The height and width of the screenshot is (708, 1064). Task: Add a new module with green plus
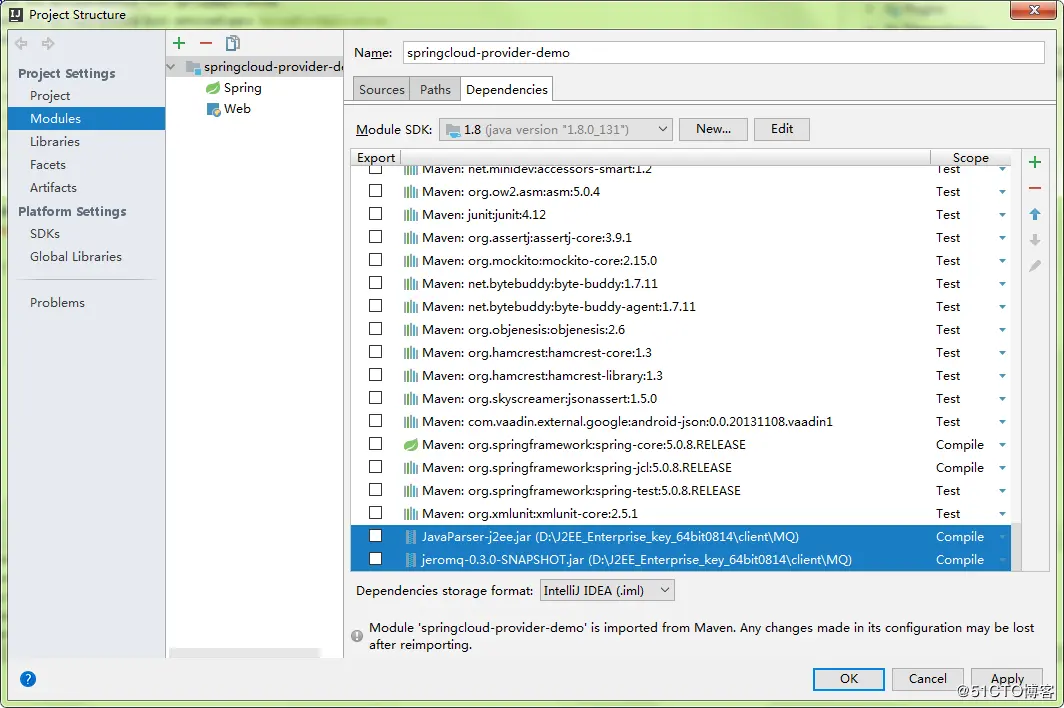(179, 43)
